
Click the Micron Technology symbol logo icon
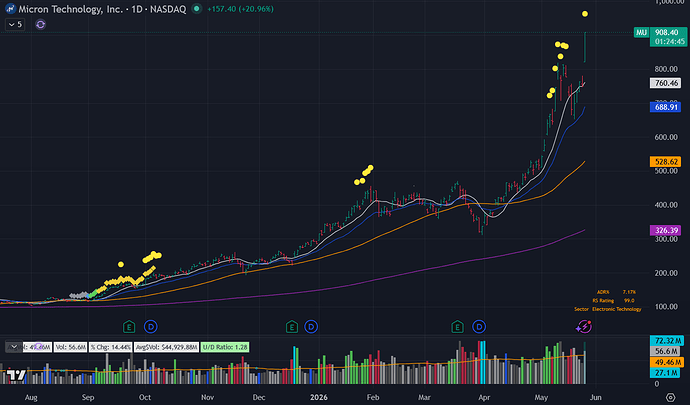[x=10, y=9]
